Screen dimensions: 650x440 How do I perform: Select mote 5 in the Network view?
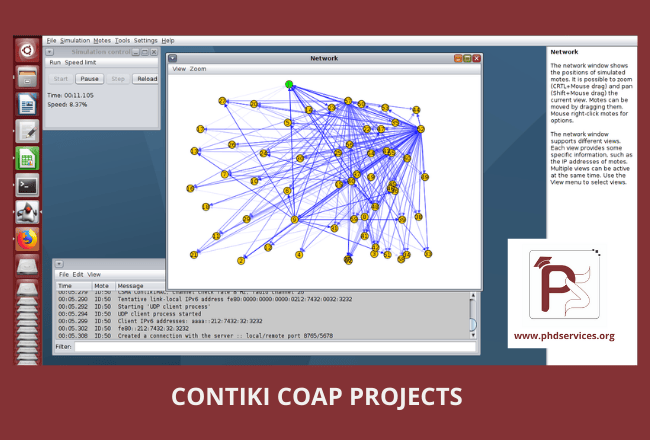(288, 123)
